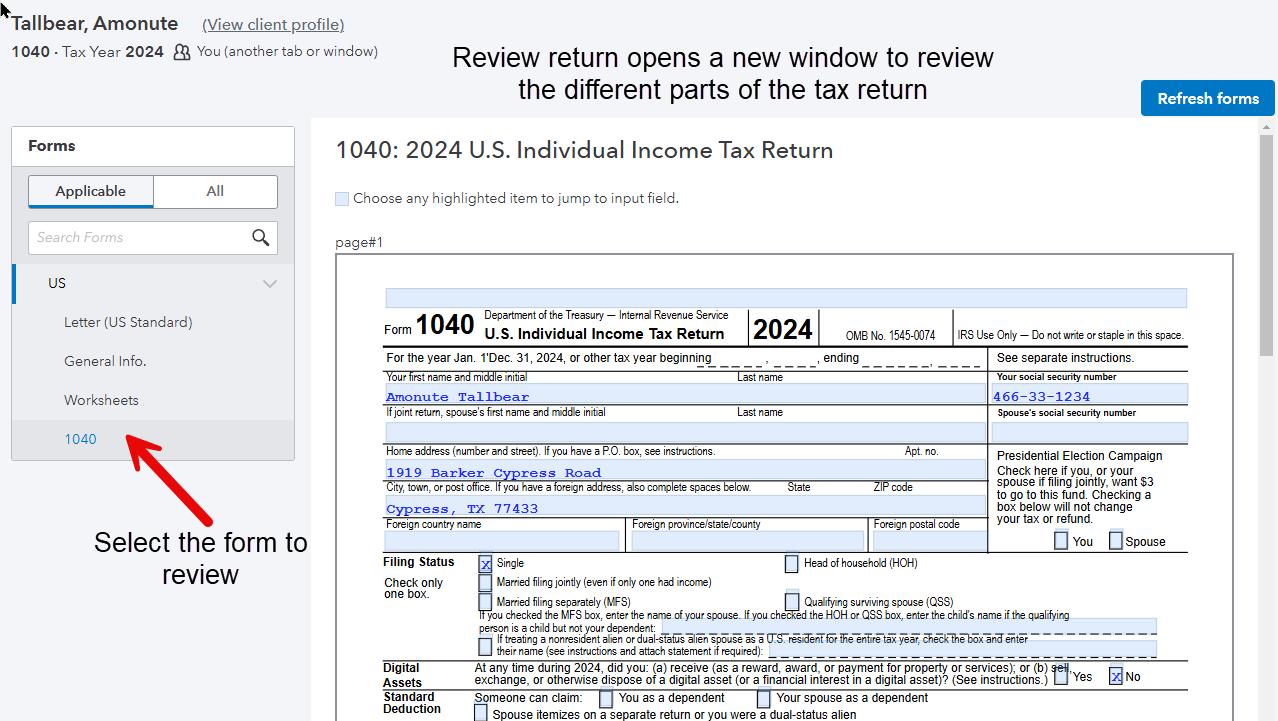The height and width of the screenshot is (721, 1278).
Task: Select US in the forms tree
Action: click(57, 283)
